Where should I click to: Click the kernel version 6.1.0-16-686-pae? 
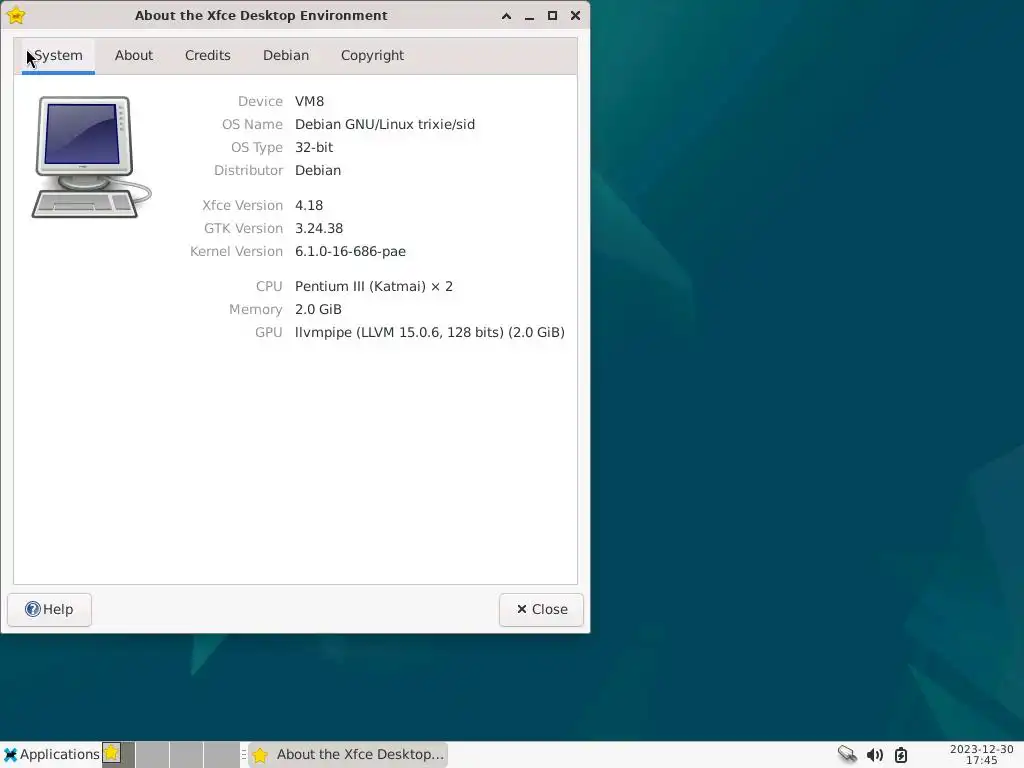click(x=350, y=251)
